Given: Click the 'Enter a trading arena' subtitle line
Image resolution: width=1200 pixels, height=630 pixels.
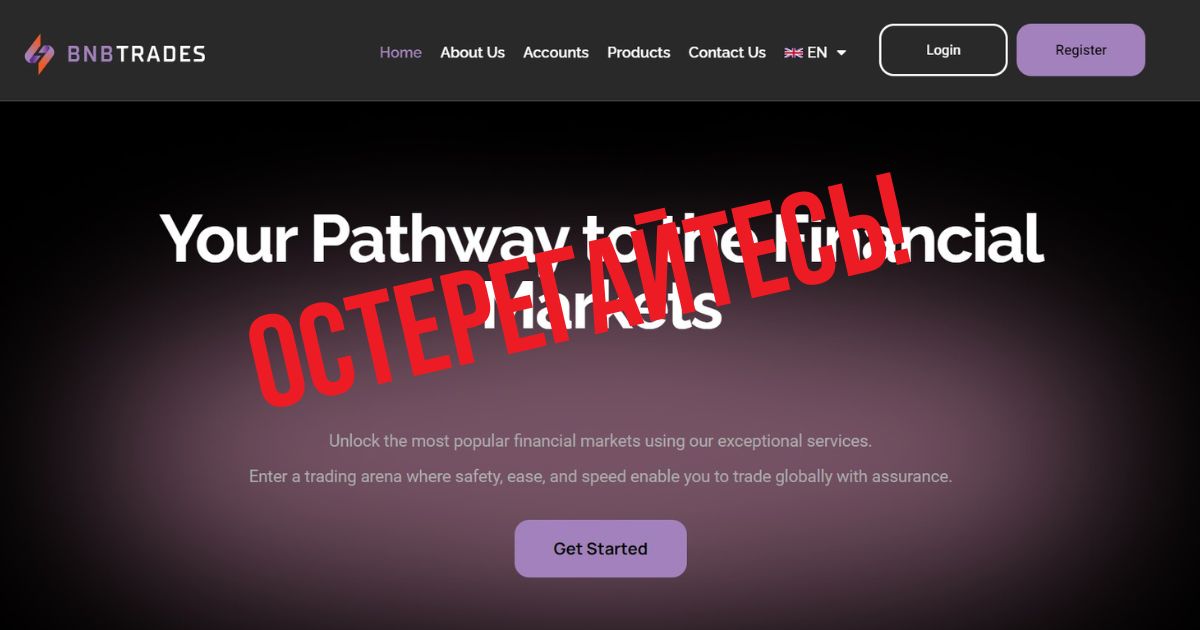Looking at the screenshot, I should (x=600, y=476).
